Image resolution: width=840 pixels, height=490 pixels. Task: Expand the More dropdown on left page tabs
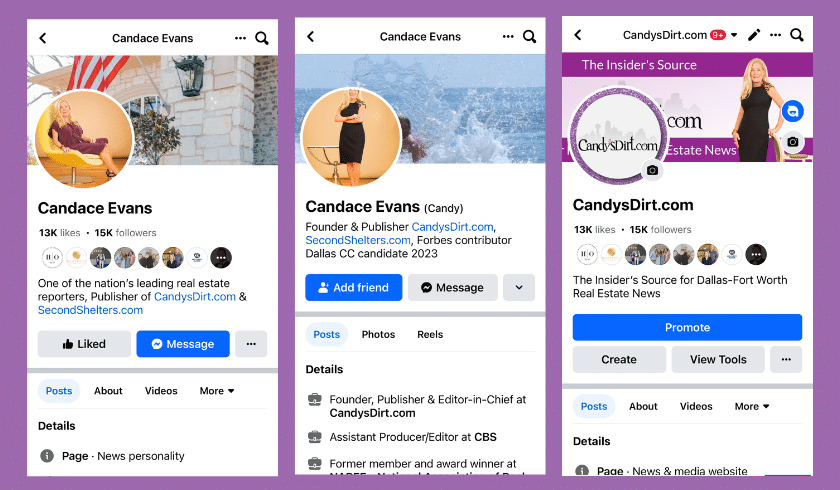coord(217,391)
